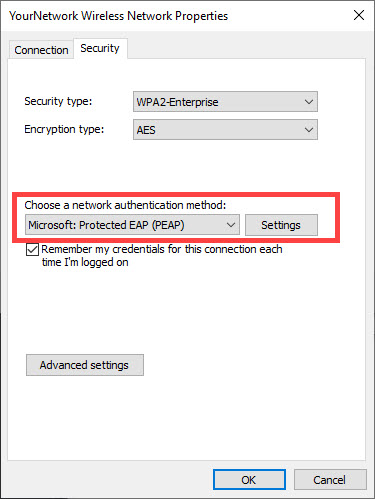The width and height of the screenshot is (375, 499).
Task: Click the WPA2-Enterprise text in Security type
Action: 177,102
